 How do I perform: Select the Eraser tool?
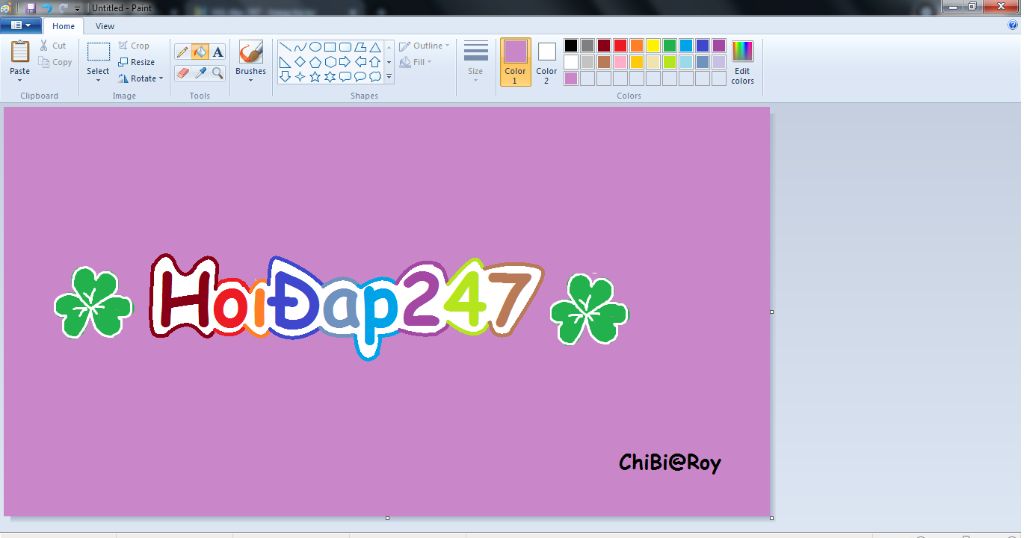183,72
